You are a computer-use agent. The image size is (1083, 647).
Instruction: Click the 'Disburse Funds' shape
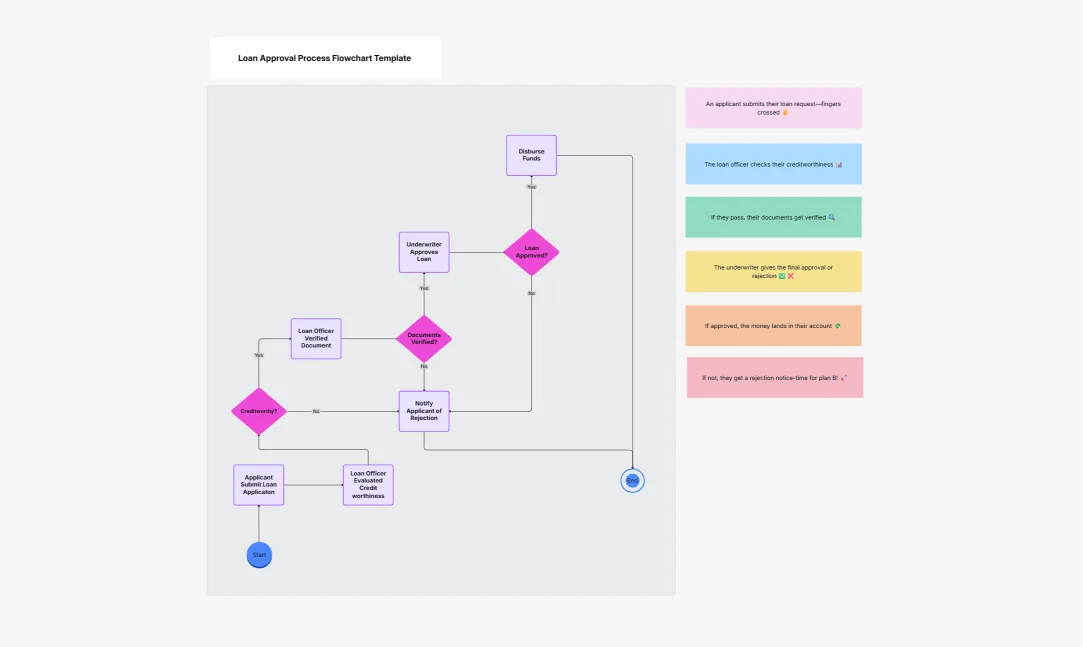531,154
